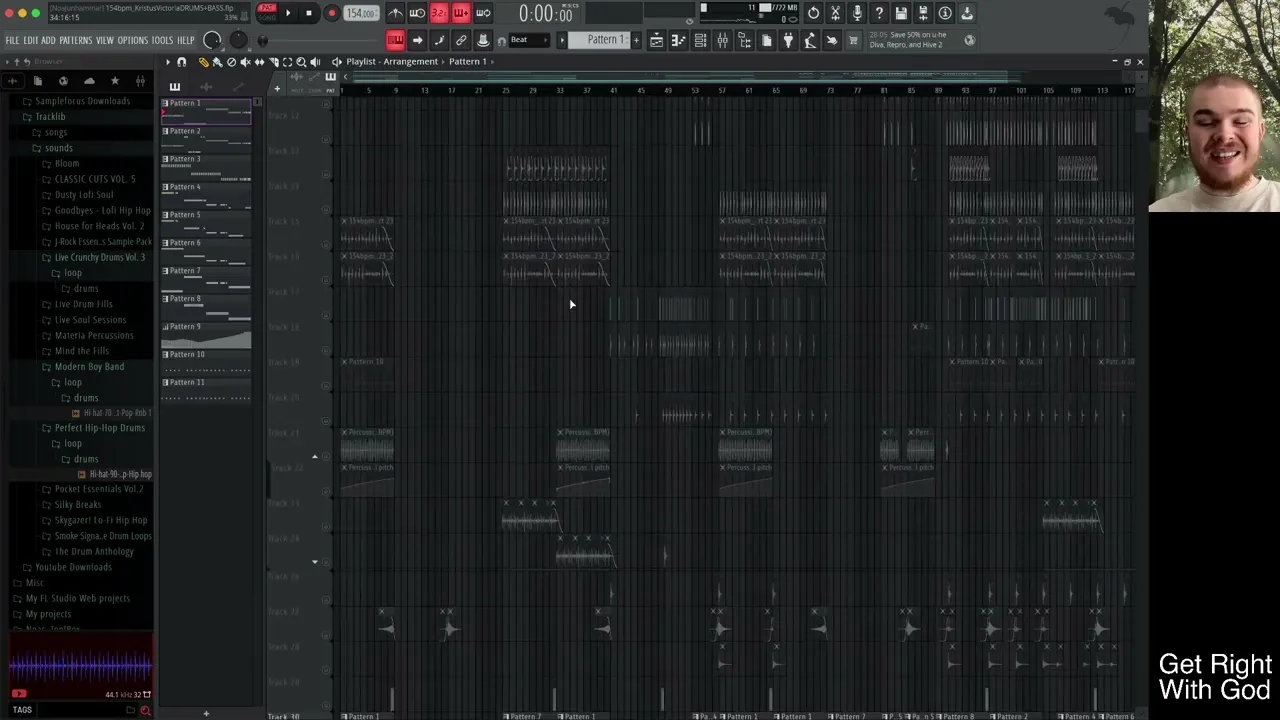This screenshot has height=720, width=1280.
Task: Toggle typing keyboard to piano button
Action: [x=395, y=40]
